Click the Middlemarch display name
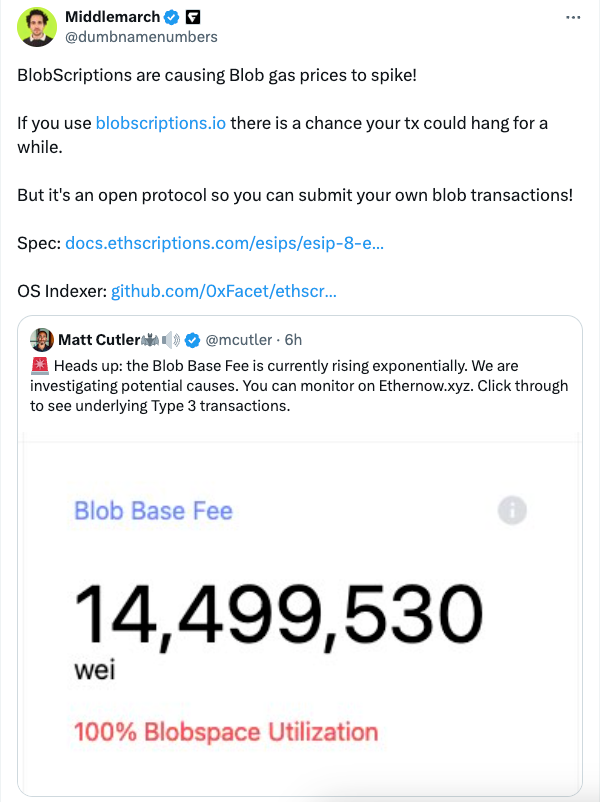Screen dimensions: 600x802 pos(113,17)
